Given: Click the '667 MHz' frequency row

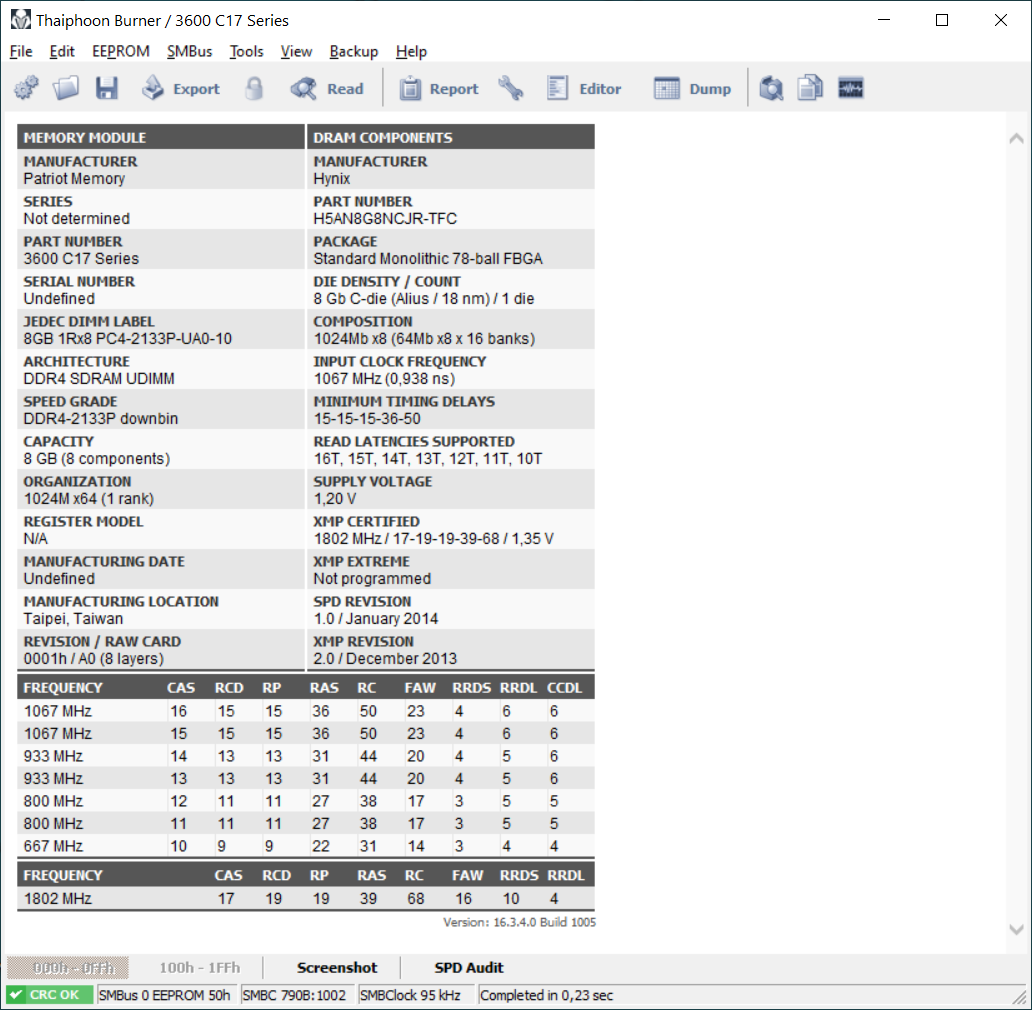Looking at the screenshot, I should [306, 846].
